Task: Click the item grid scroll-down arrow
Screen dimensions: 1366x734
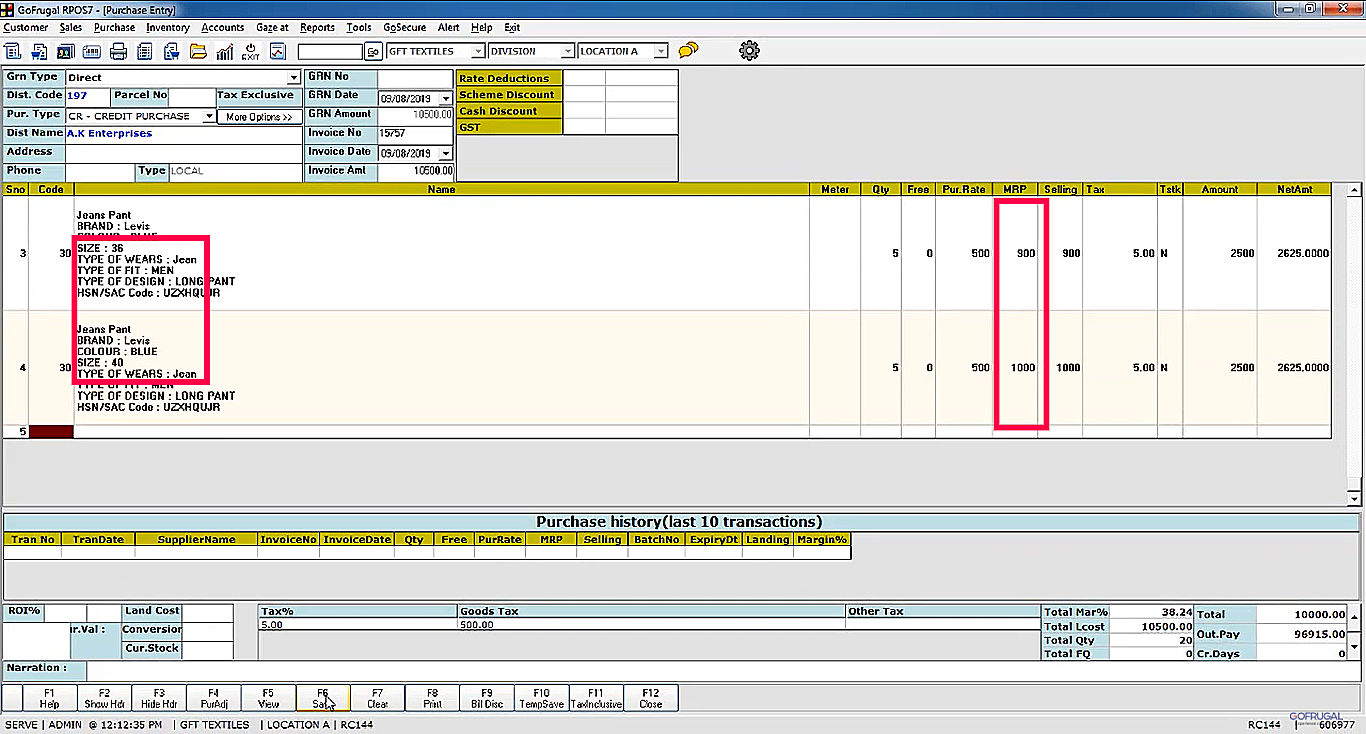Action: [1355, 498]
